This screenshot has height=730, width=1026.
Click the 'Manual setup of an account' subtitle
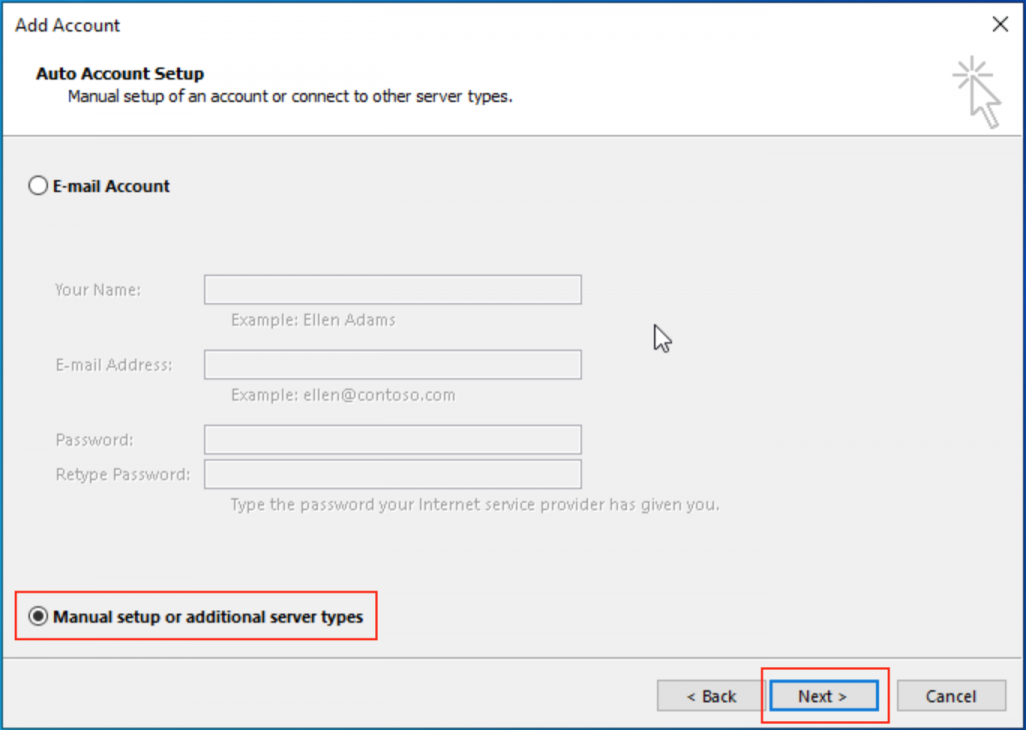[x=290, y=97]
